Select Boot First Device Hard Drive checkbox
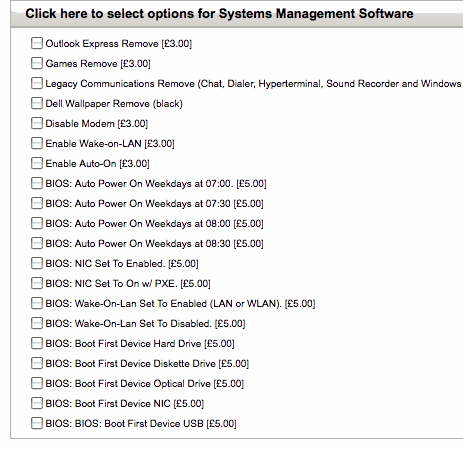This screenshot has height=451, width=463. tap(37, 343)
